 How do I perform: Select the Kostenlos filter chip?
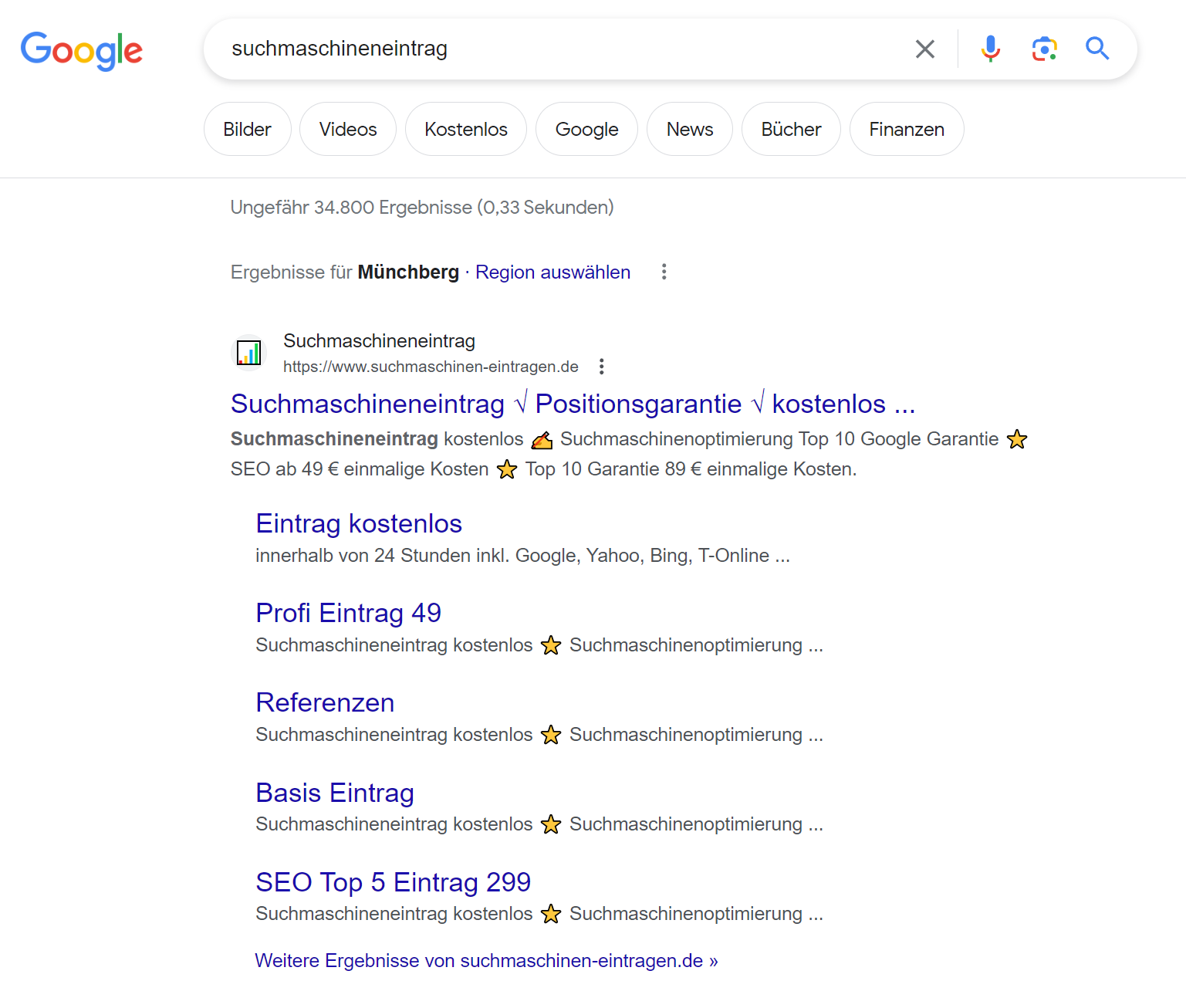[x=466, y=129]
